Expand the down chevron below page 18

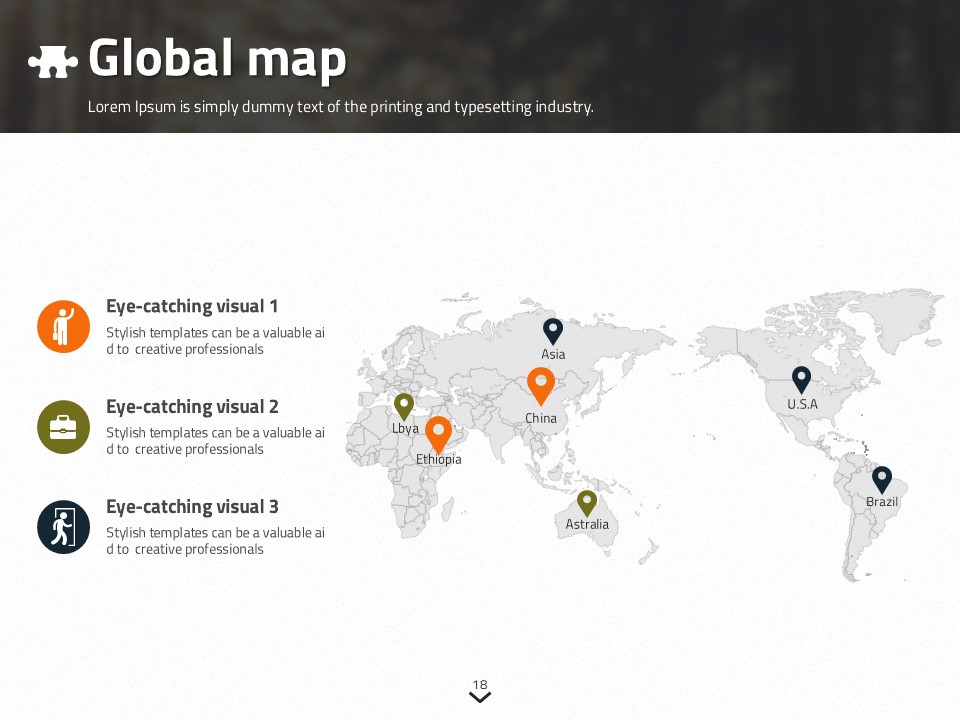coord(480,697)
